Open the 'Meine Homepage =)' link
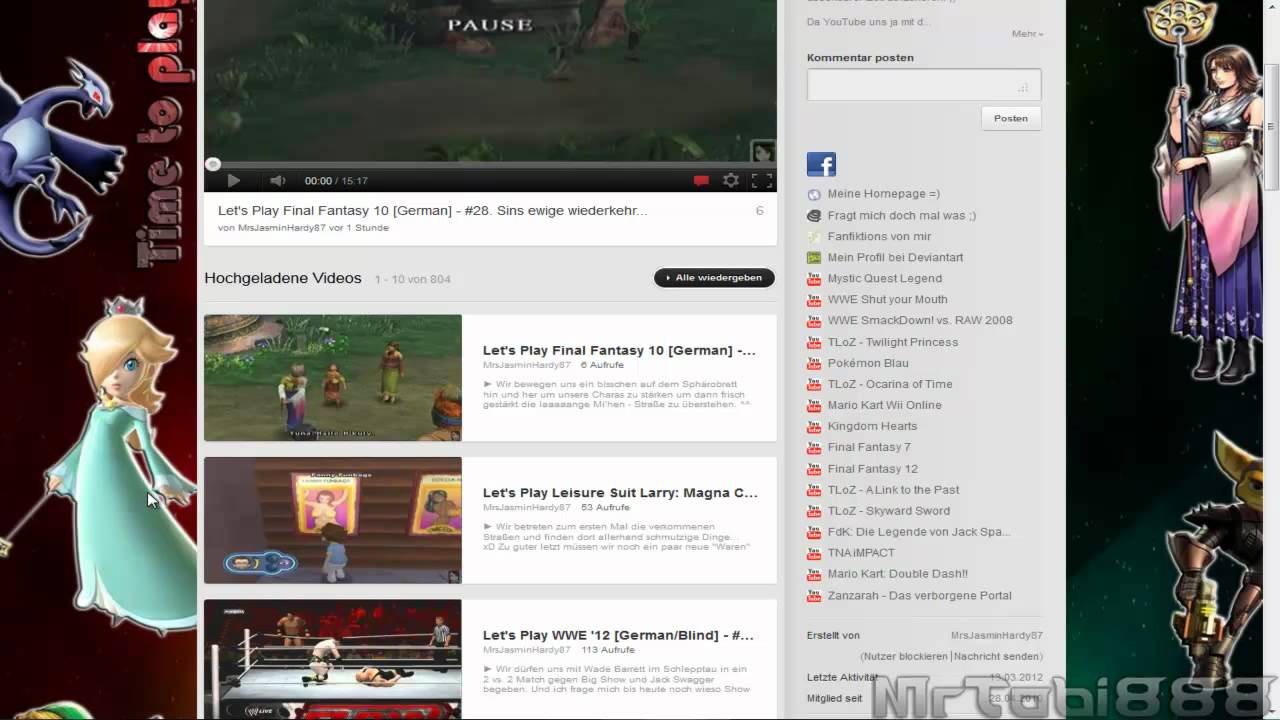The width and height of the screenshot is (1280, 720). [884, 194]
